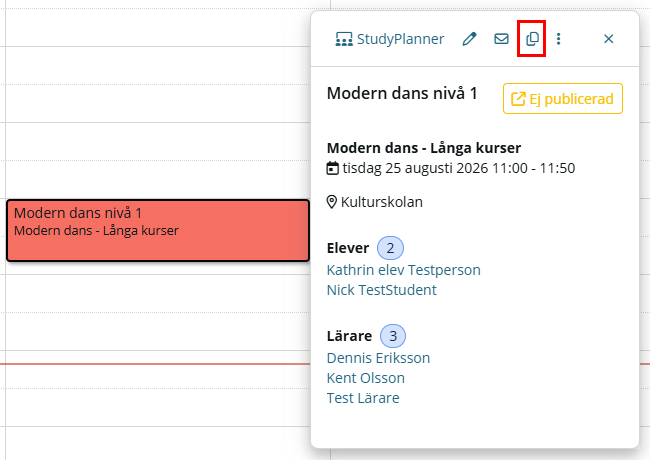Image resolution: width=650 pixels, height=460 pixels.
Task: Click the Kulturskolan location text
Action: pos(381,202)
